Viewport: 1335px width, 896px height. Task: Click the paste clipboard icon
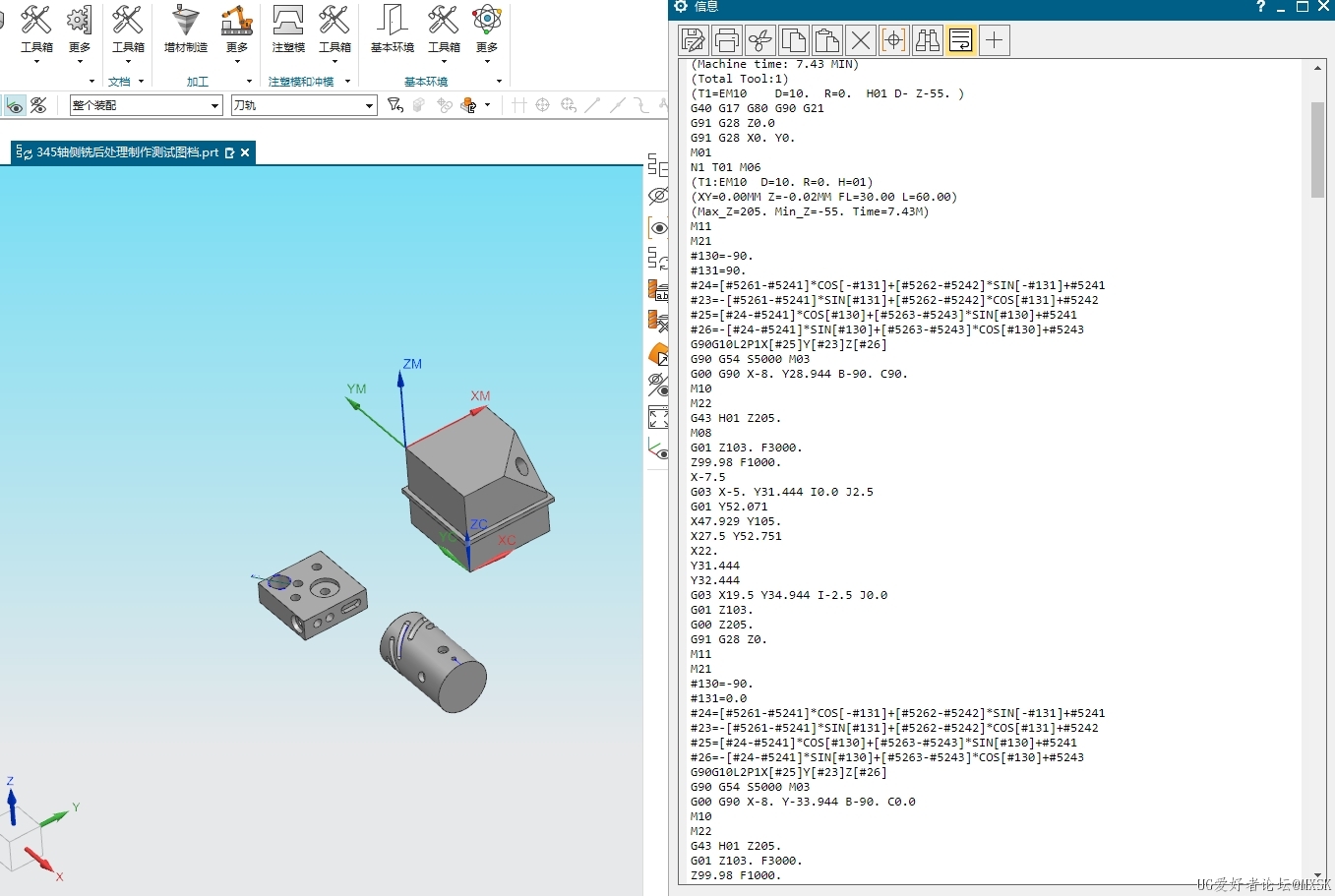827,40
